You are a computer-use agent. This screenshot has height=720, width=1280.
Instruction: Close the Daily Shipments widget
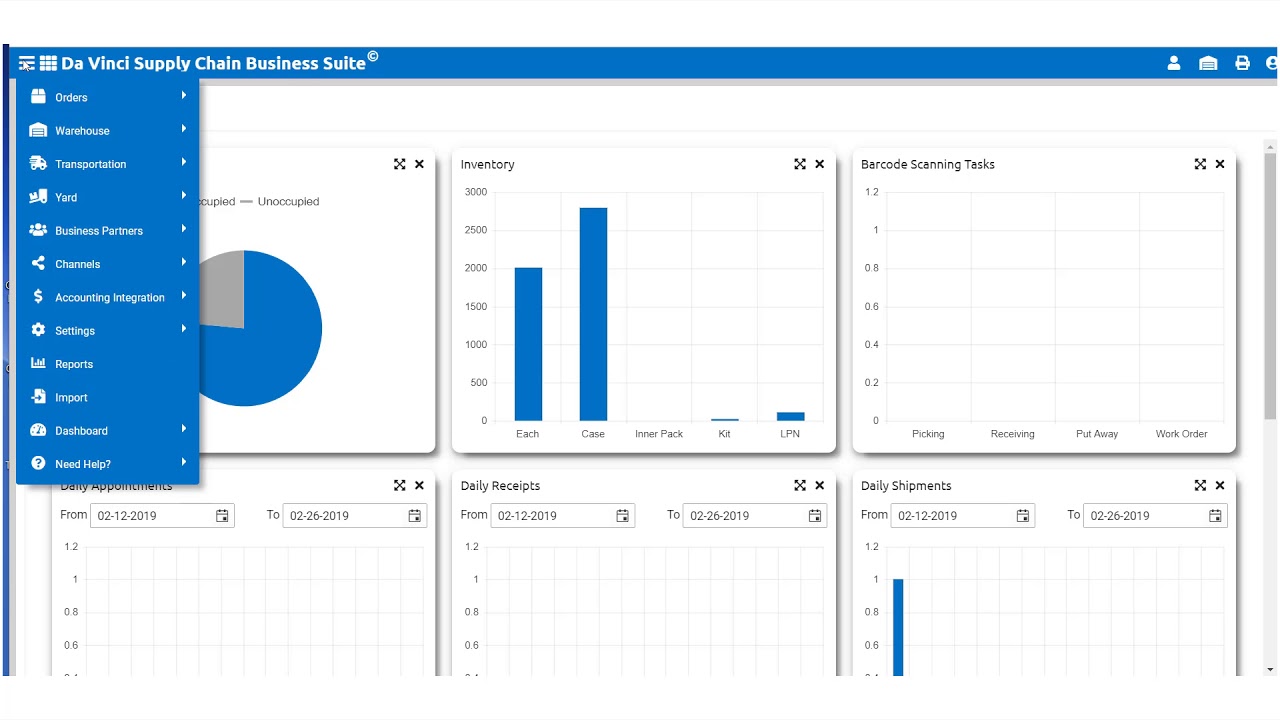pos(1220,485)
